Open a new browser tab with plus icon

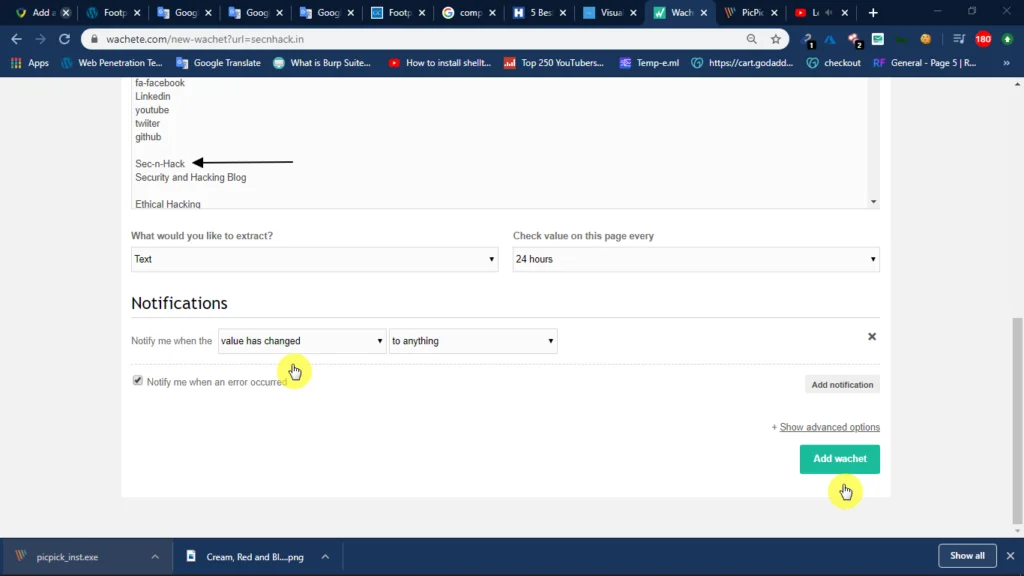point(873,12)
